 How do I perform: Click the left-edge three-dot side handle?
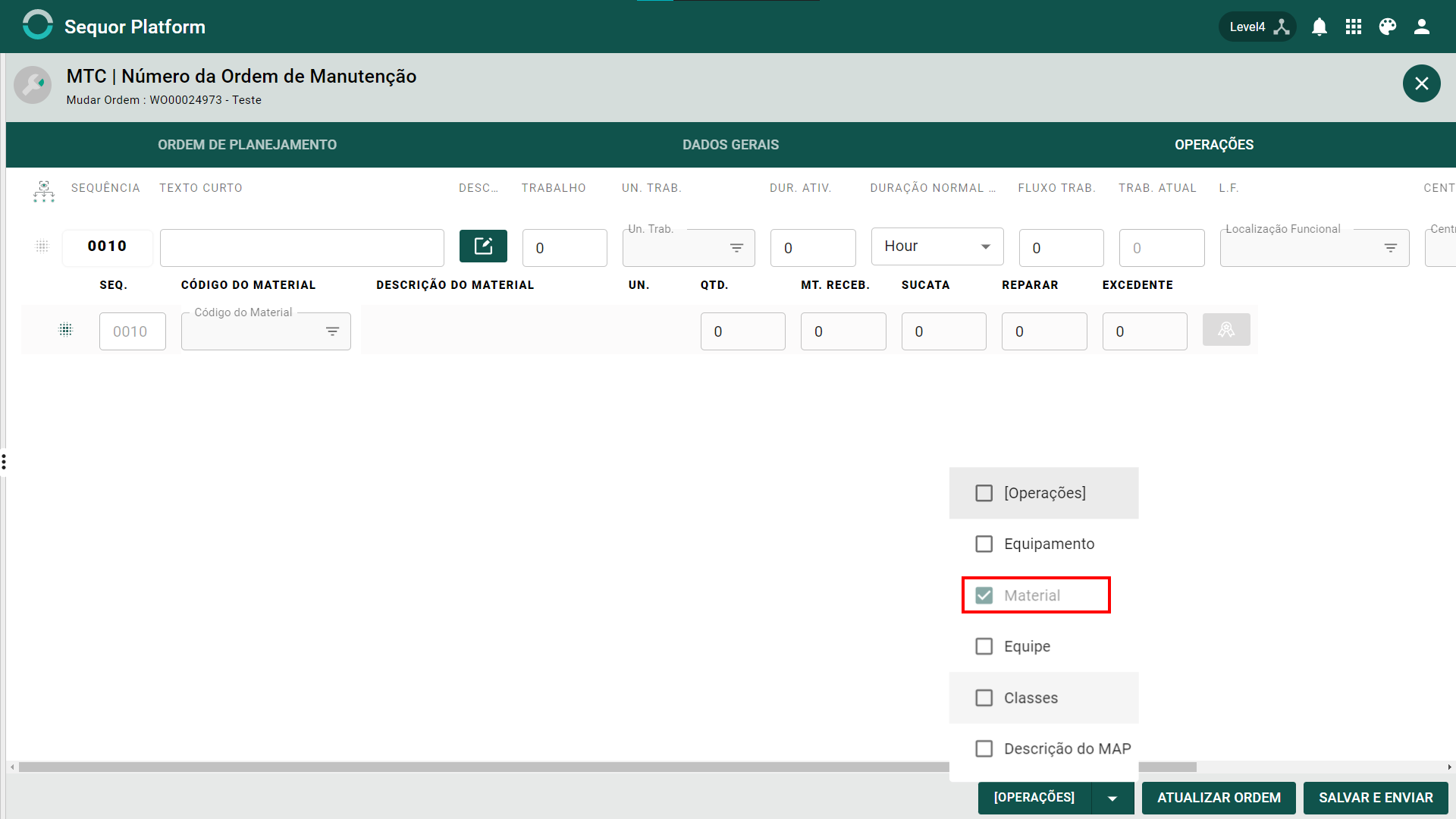click(x=4, y=462)
